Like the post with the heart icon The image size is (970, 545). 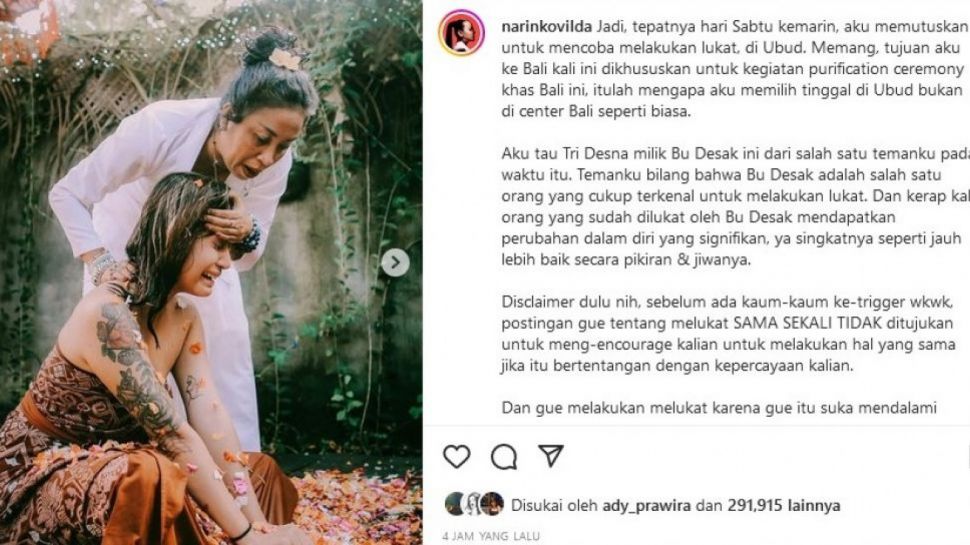(457, 457)
